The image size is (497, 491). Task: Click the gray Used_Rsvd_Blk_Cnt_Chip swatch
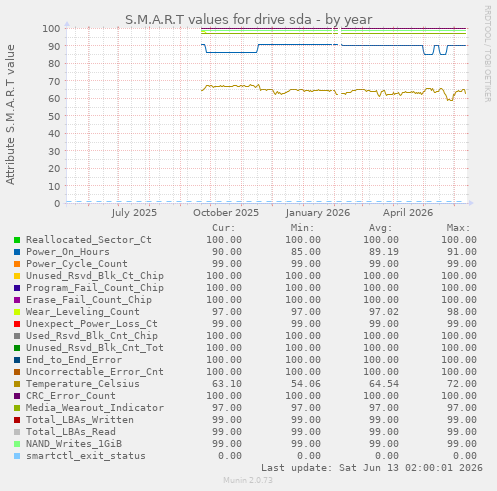coord(17,336)
